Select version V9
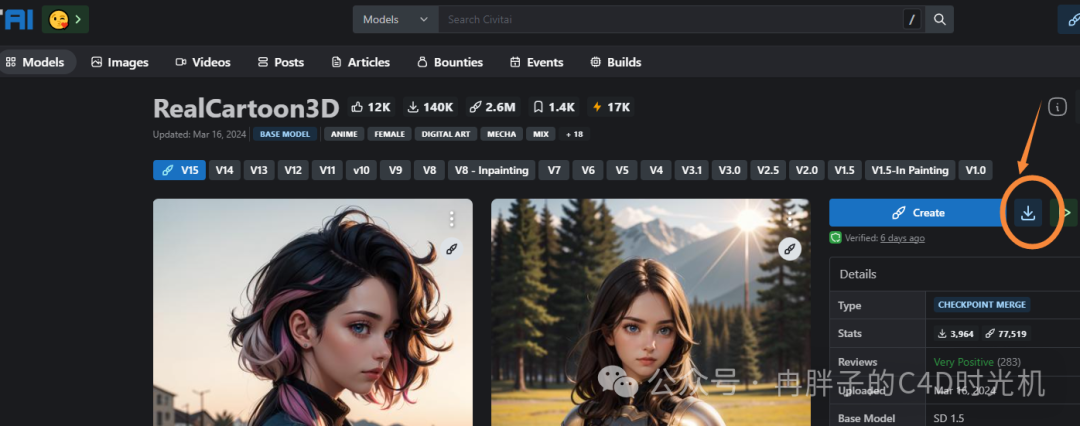1080x426 pixels. point(395,170)
